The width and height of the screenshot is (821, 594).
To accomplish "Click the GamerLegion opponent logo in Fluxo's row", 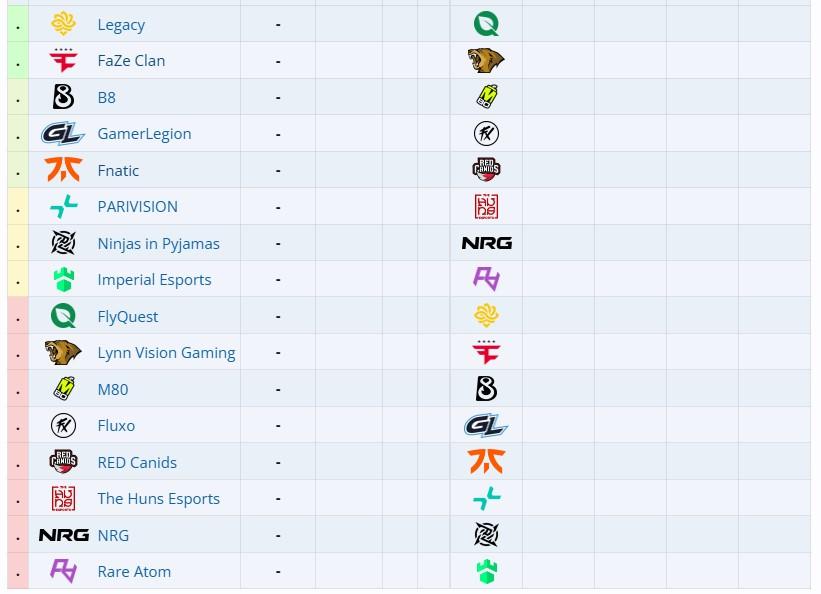I will tap(486, 426).
